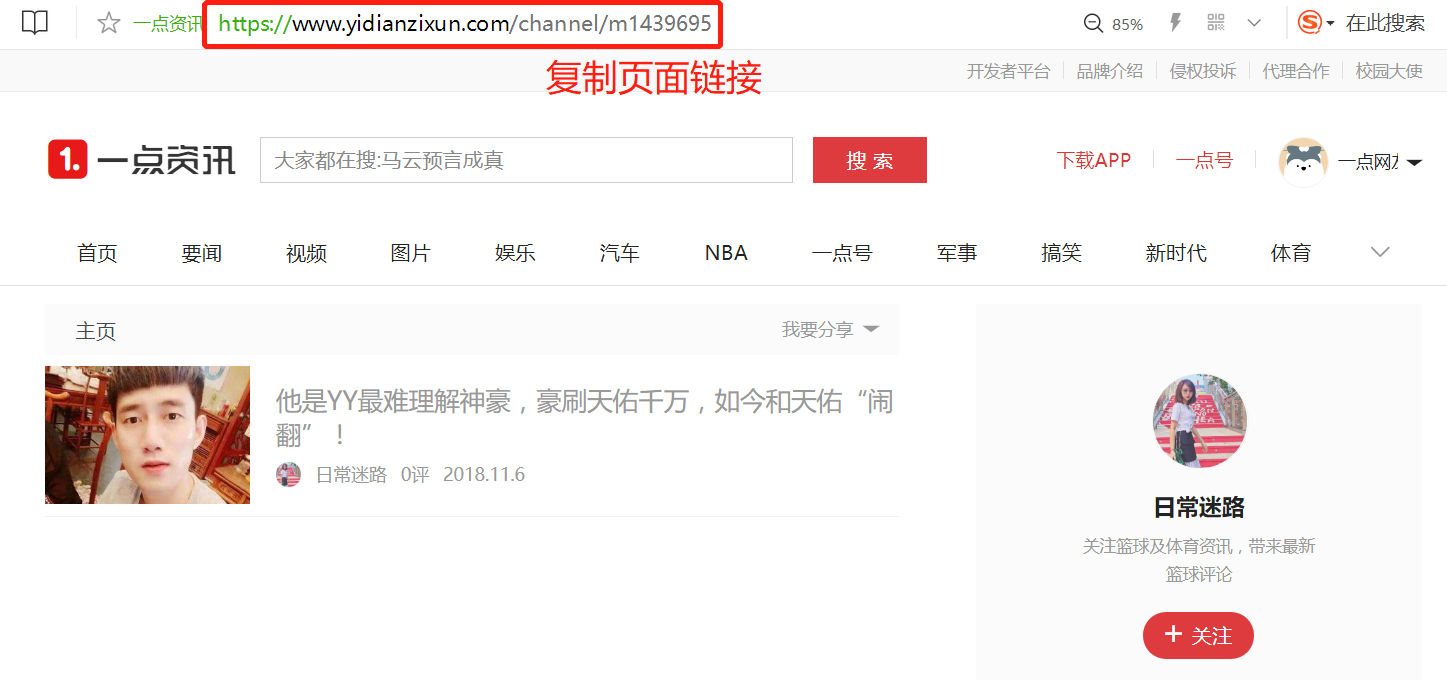Open 校园大使 link

(1389, 71)
